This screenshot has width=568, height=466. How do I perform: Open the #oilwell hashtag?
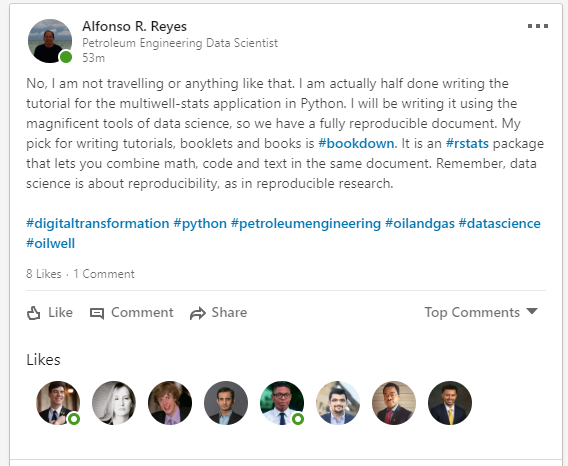(50, 243)
